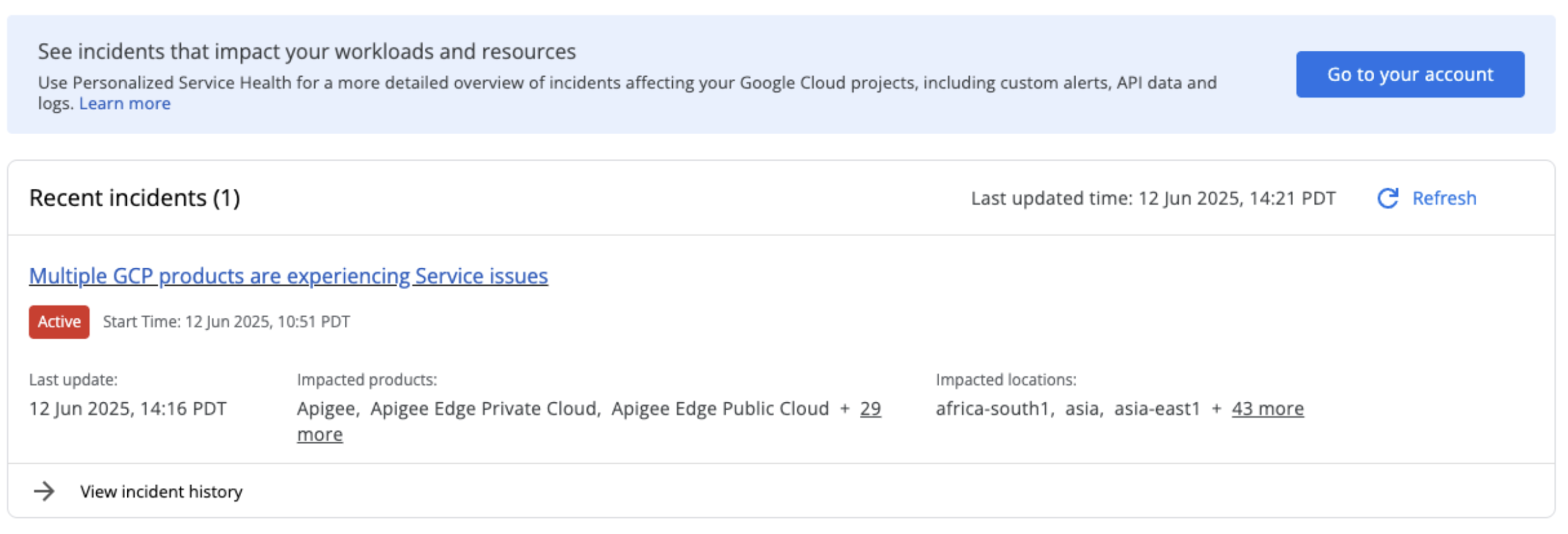Click the 14:16 PDT last update timestamp
The width and height of the screenshot is (1568, 534).
point(127,409)
